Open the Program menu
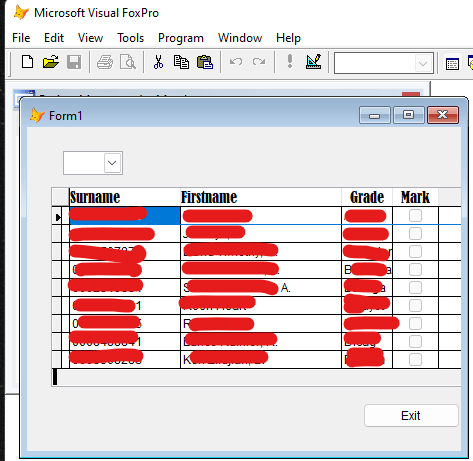Viewport: 473px width, 461px height. [181, 38]
